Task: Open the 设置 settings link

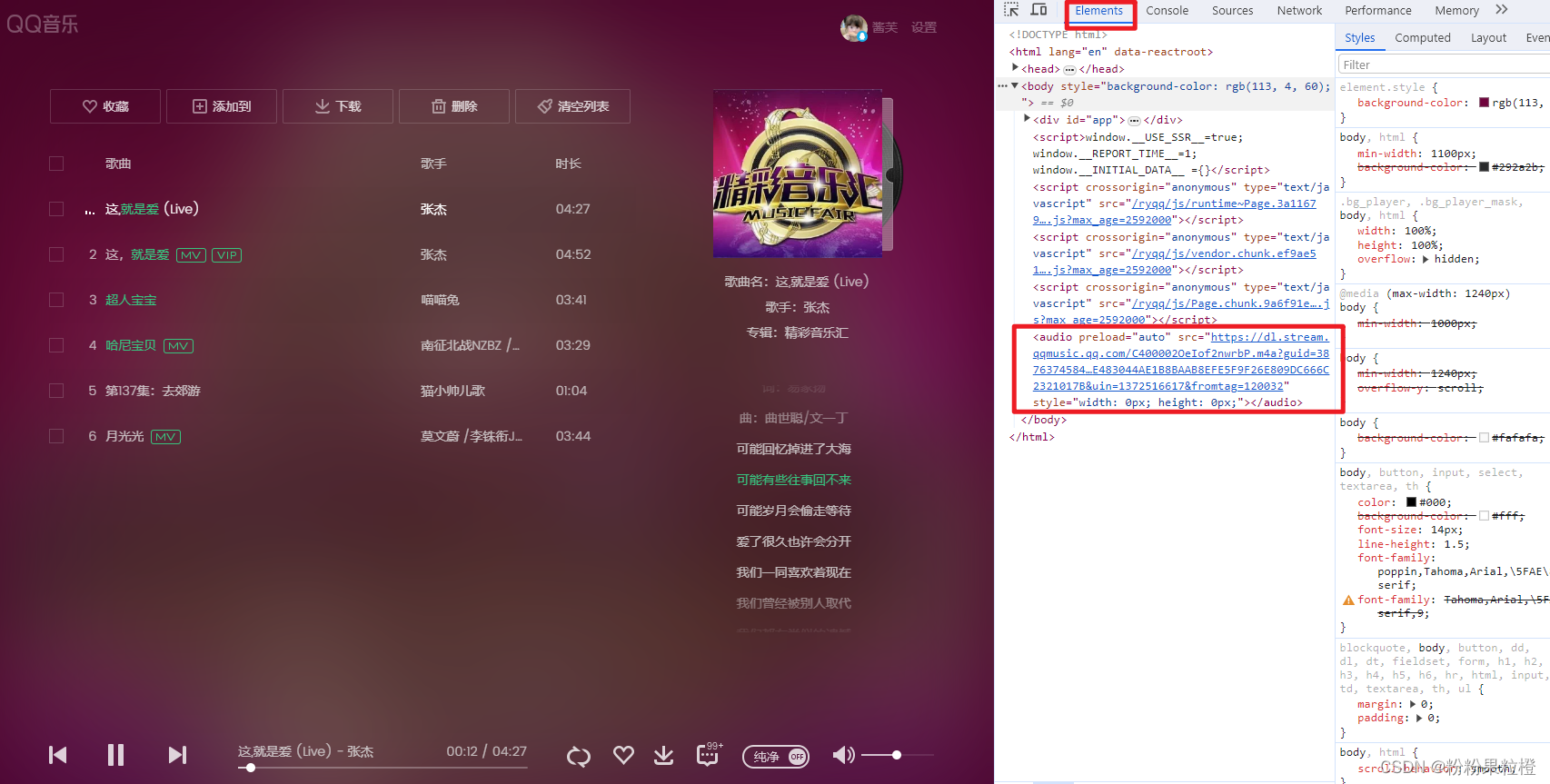Action: [x=924, y=27]
